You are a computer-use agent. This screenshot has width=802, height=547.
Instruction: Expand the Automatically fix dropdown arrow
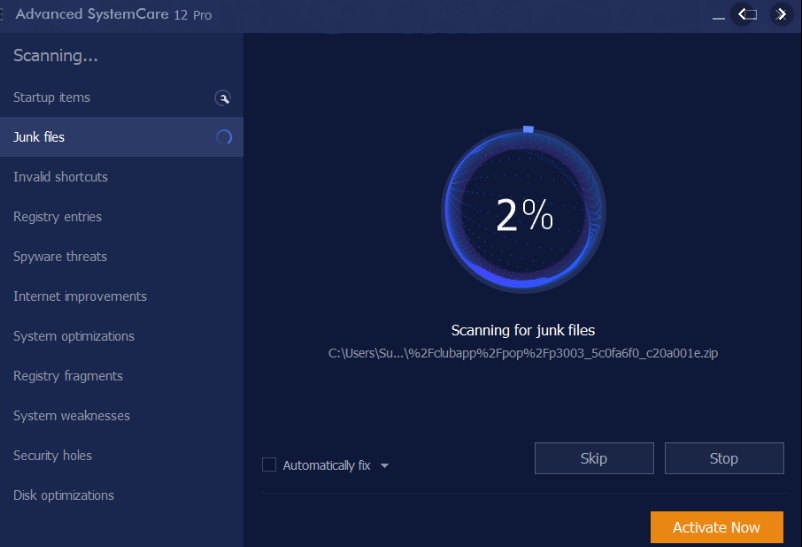point(385,466)
